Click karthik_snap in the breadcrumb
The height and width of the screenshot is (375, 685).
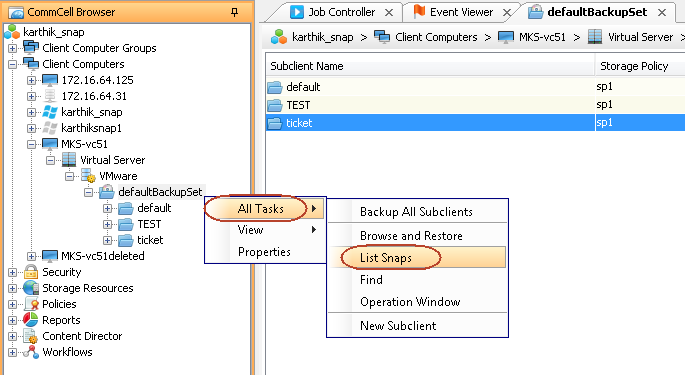322,38
